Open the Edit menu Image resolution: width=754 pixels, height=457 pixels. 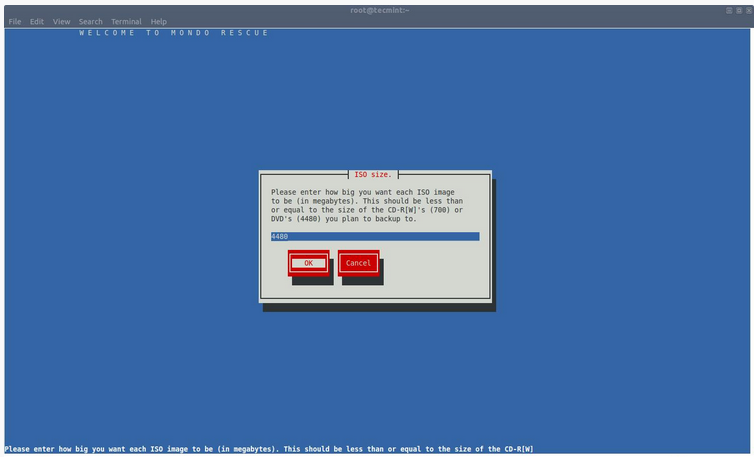tap(37, 21)
